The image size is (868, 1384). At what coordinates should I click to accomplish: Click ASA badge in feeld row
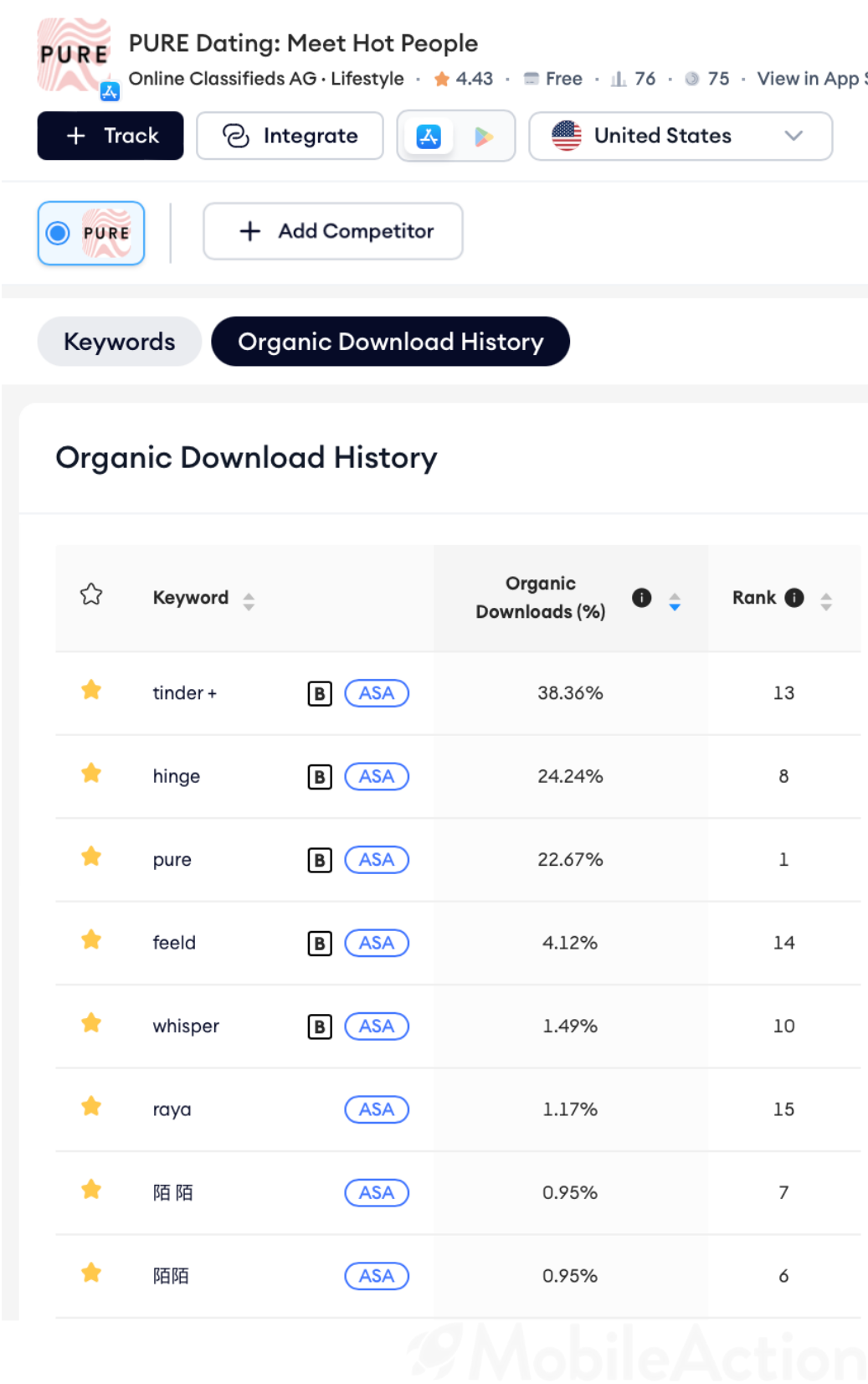[x=377, y=943]
